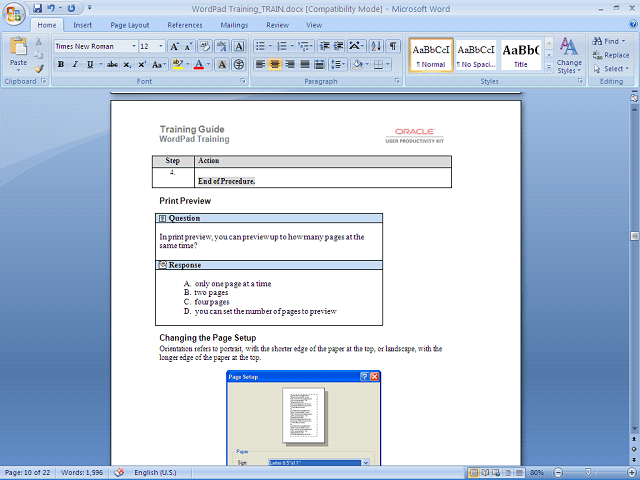Switch to Full Screen Reading view
This screenshot has width=640, height=480.
[x=485, y=473]
